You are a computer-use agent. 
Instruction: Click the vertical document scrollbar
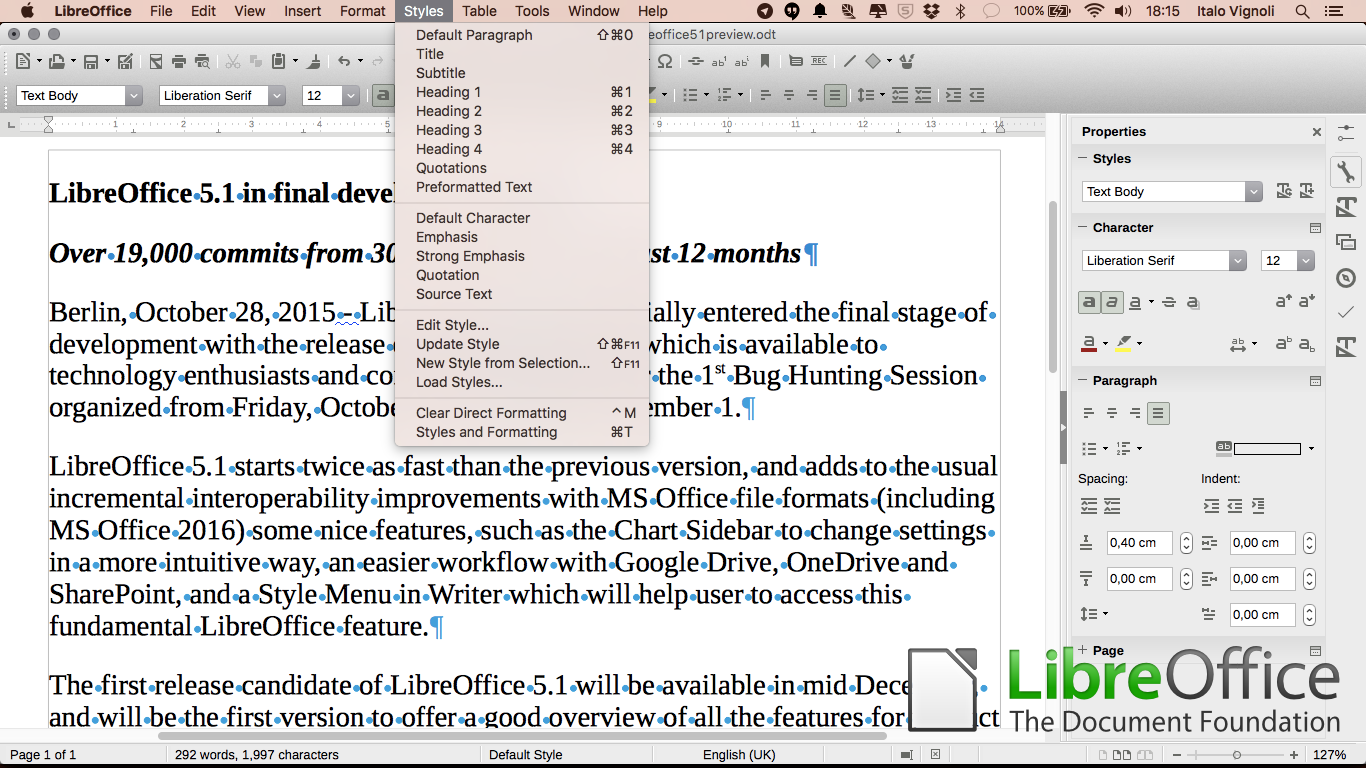click(1053, 286)
